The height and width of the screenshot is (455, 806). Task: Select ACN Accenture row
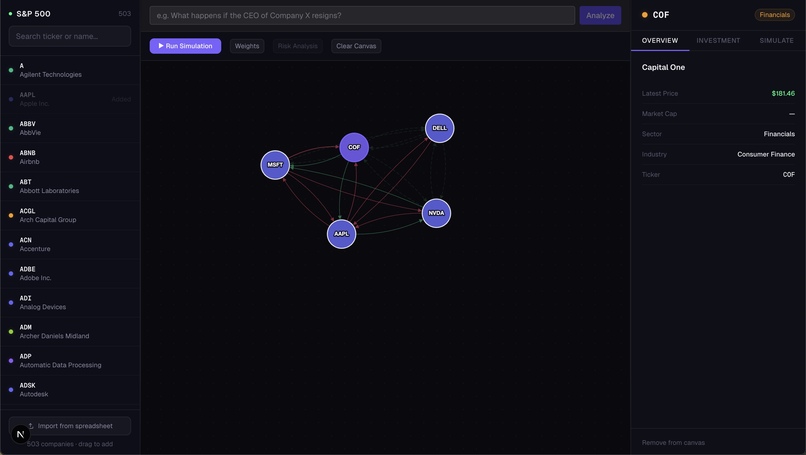tap(70, 244)
